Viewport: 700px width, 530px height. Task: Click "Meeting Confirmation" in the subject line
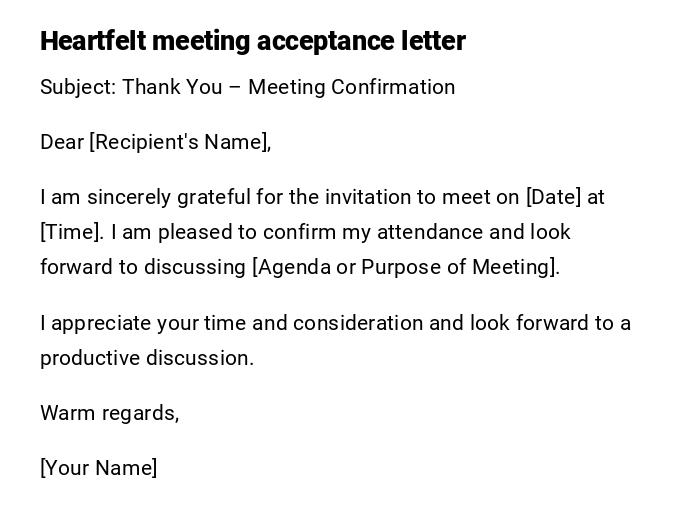(x=351, y=87)
